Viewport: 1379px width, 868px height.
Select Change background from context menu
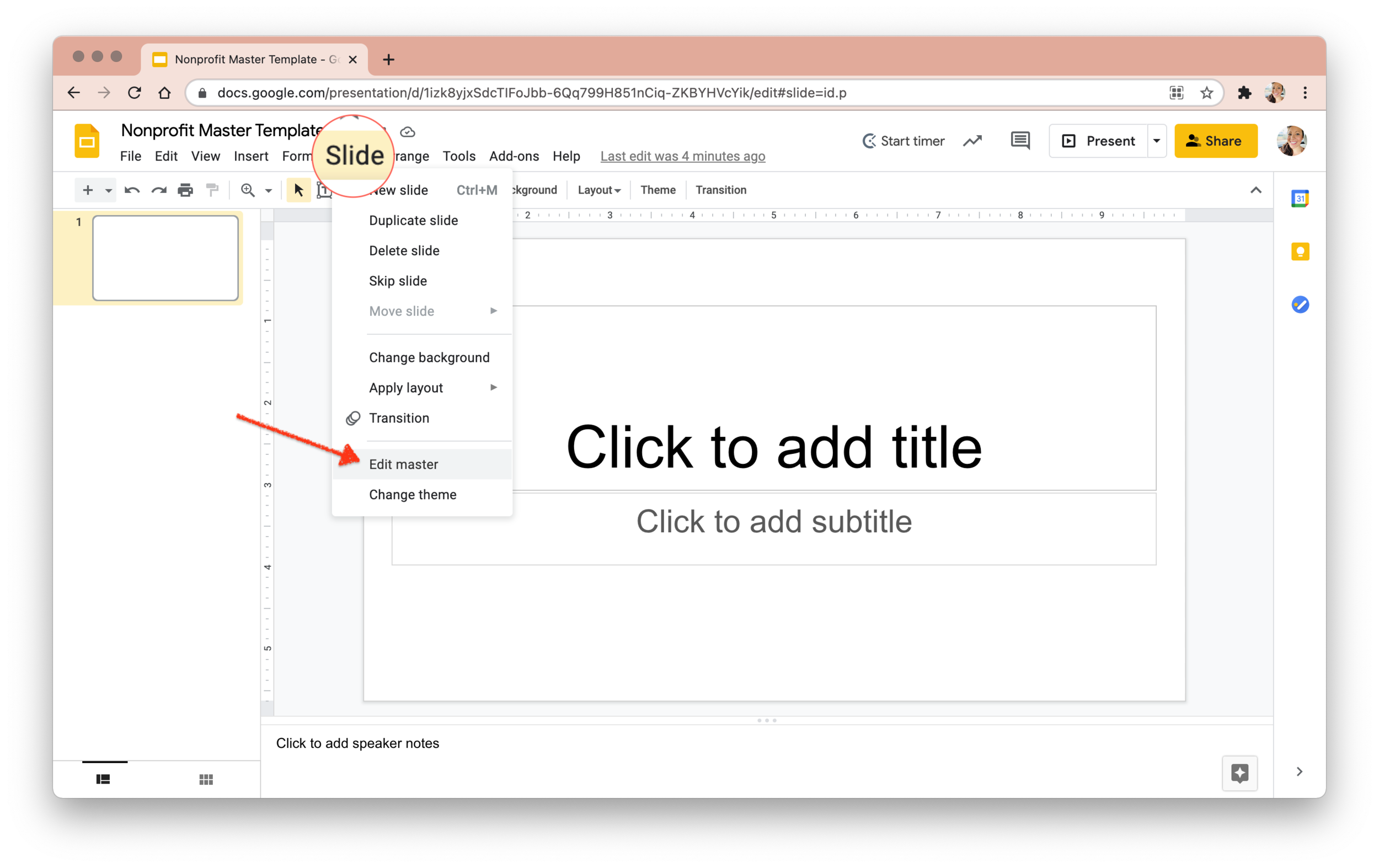tap(428, 357)
